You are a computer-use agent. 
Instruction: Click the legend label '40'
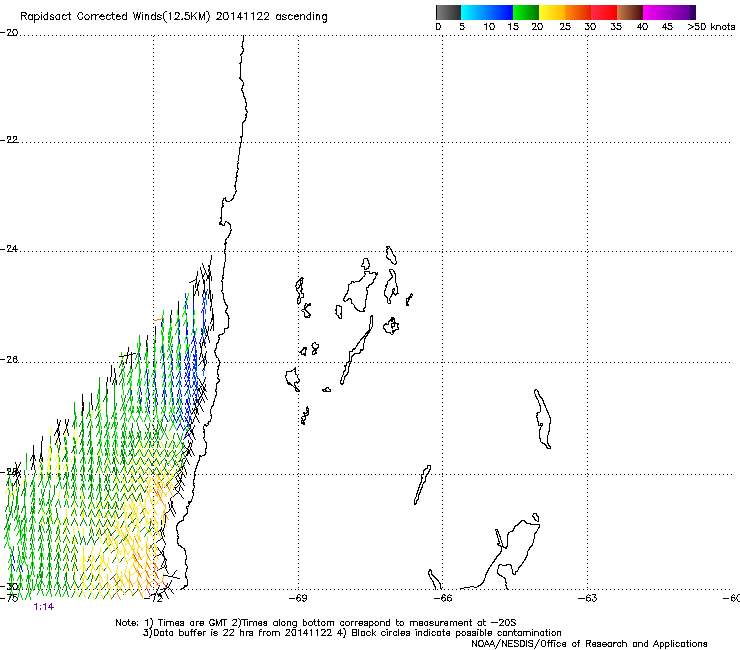pyautogui.click(x=642, y=27)
